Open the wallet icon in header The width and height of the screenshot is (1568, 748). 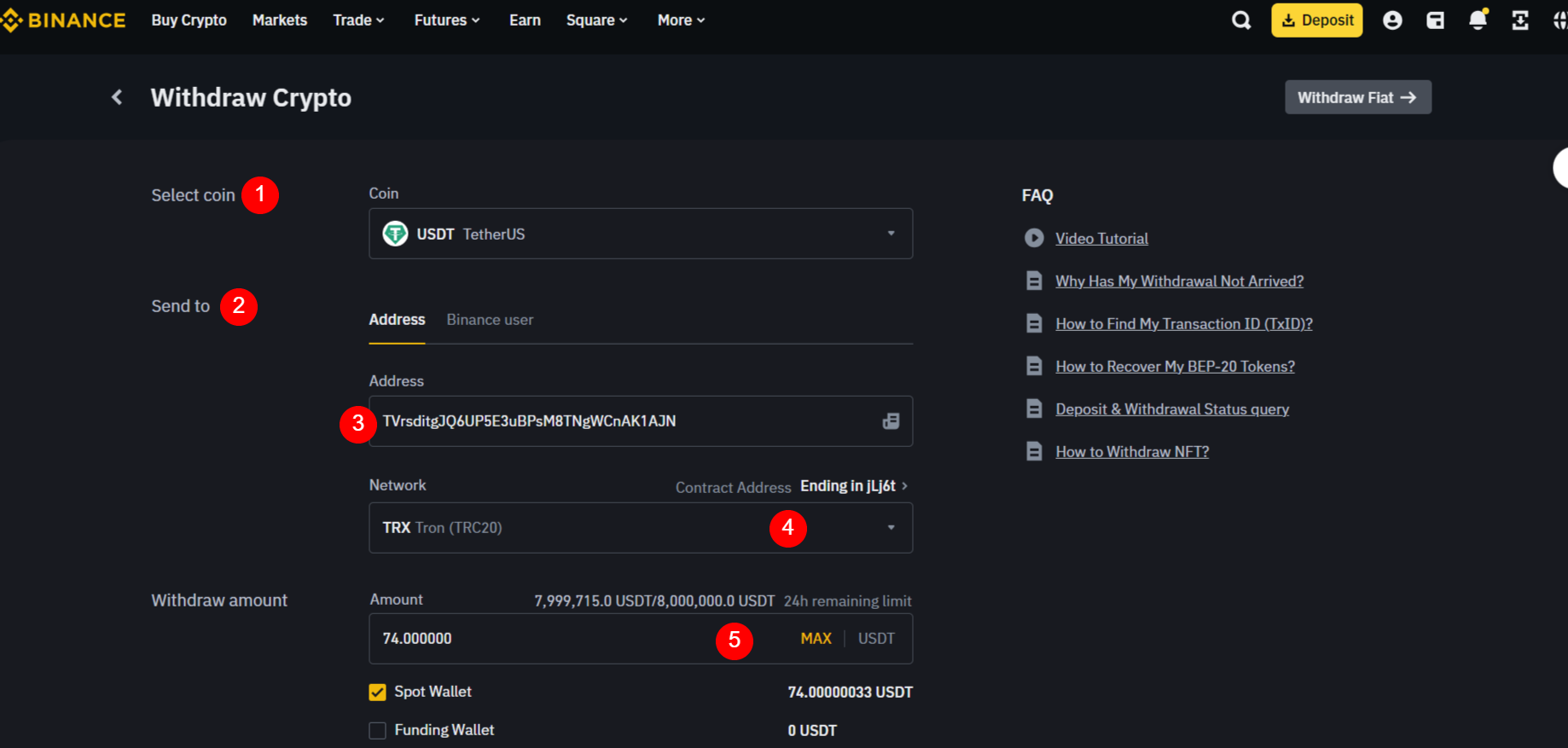pyautogui.click(x=1436, y=20)
